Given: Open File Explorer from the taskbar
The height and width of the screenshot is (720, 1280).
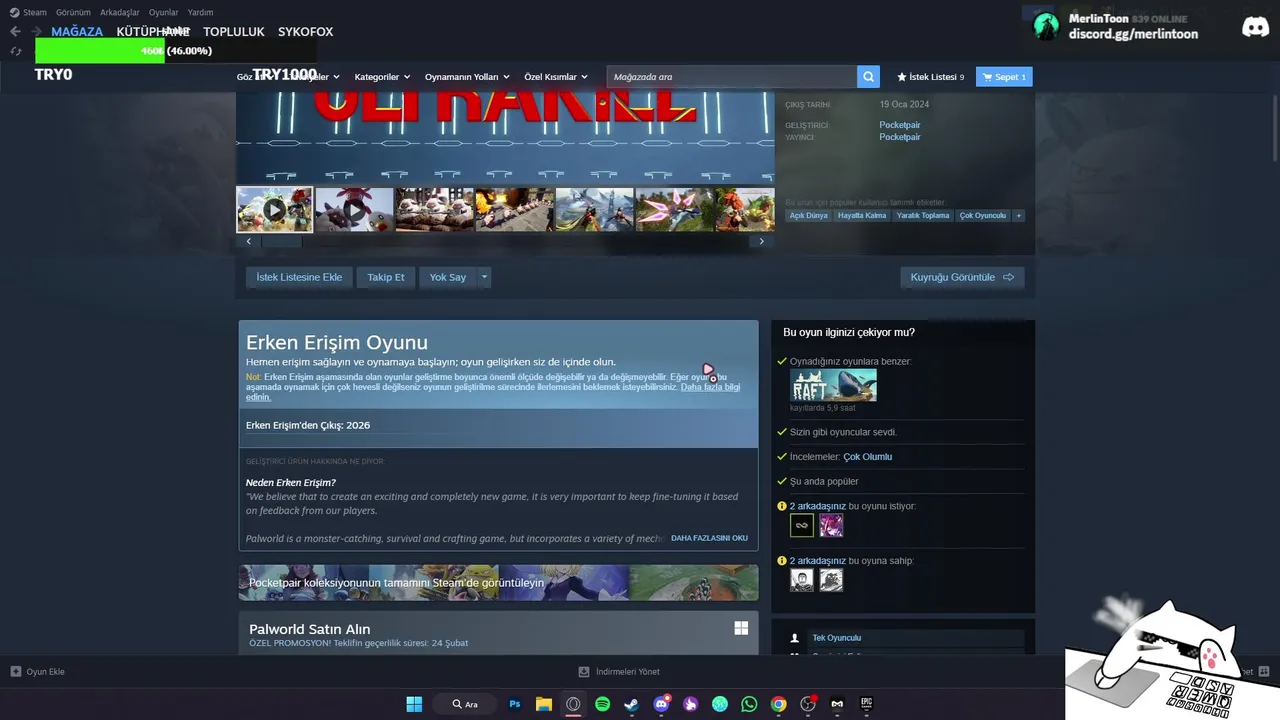Looking at the screenshot, I should tap(544, 704).
